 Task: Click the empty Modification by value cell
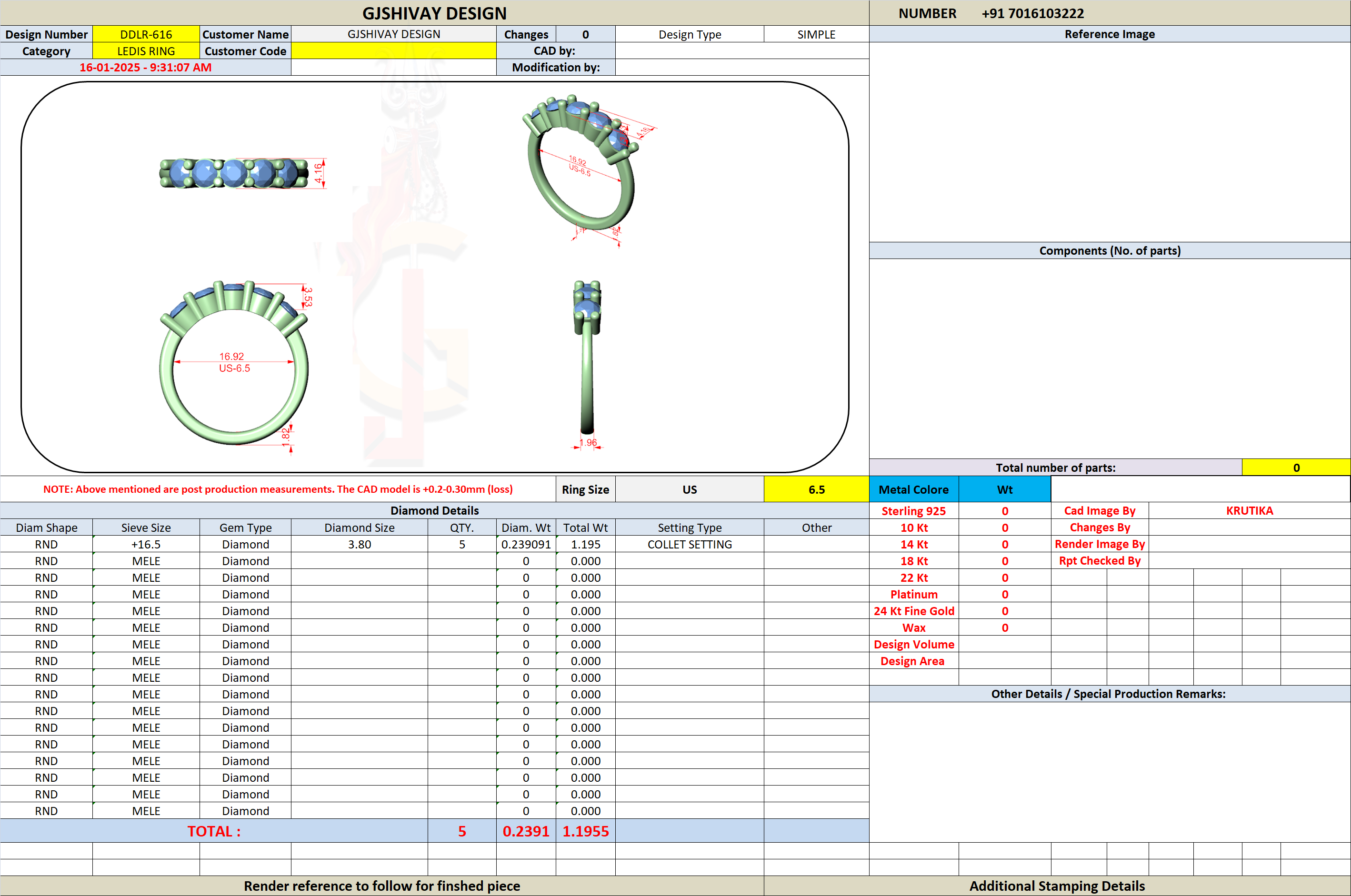click(x=742, y=68)
